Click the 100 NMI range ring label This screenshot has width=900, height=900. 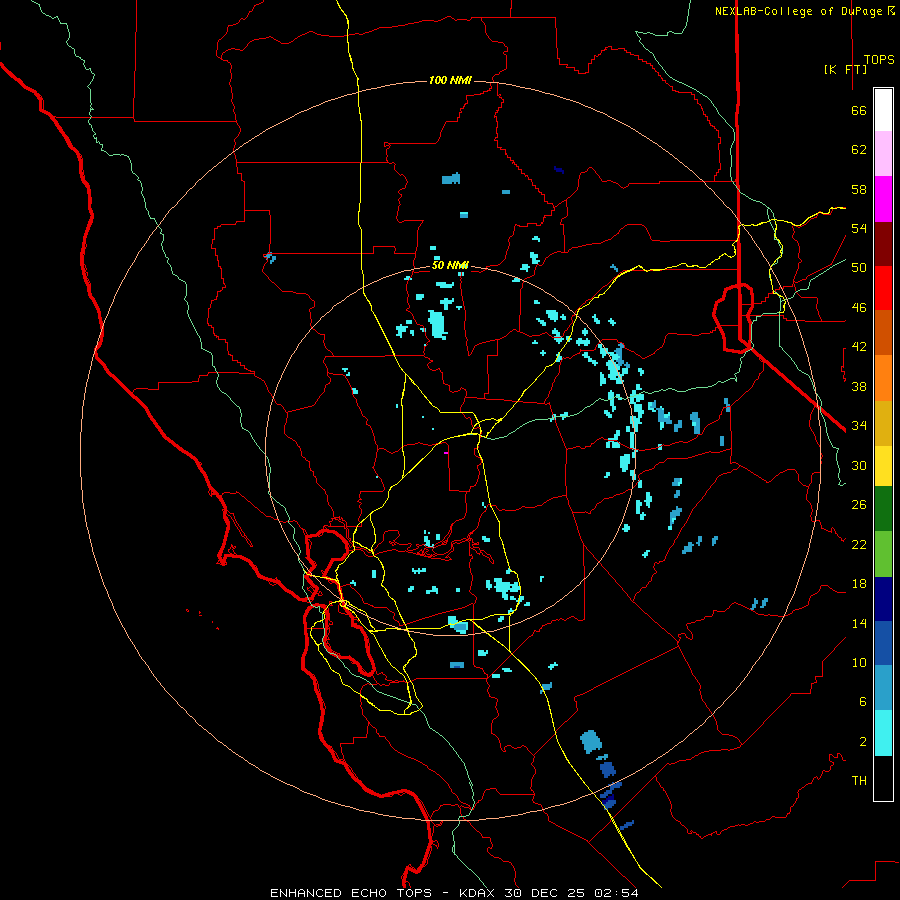(450, 80)
